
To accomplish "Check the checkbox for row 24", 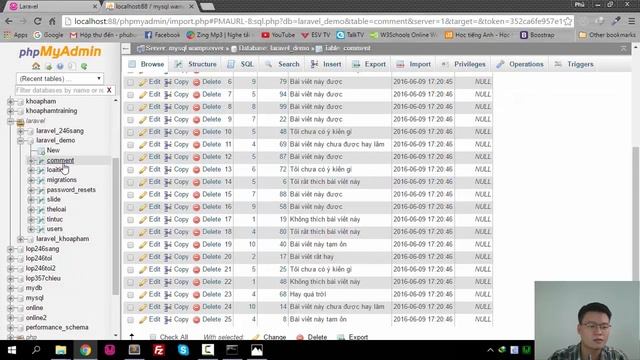I will coord(130,307).
